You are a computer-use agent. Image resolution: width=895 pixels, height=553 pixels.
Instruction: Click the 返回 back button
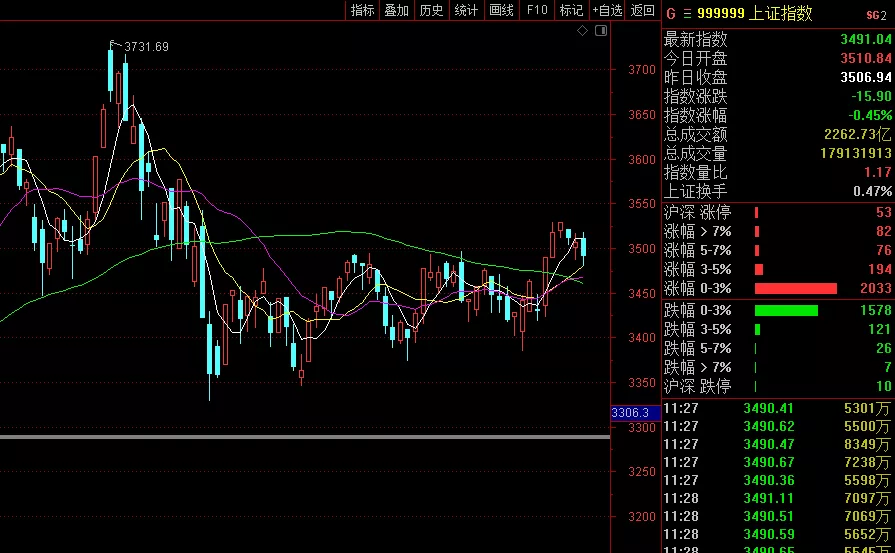click(x=643, y=10)
